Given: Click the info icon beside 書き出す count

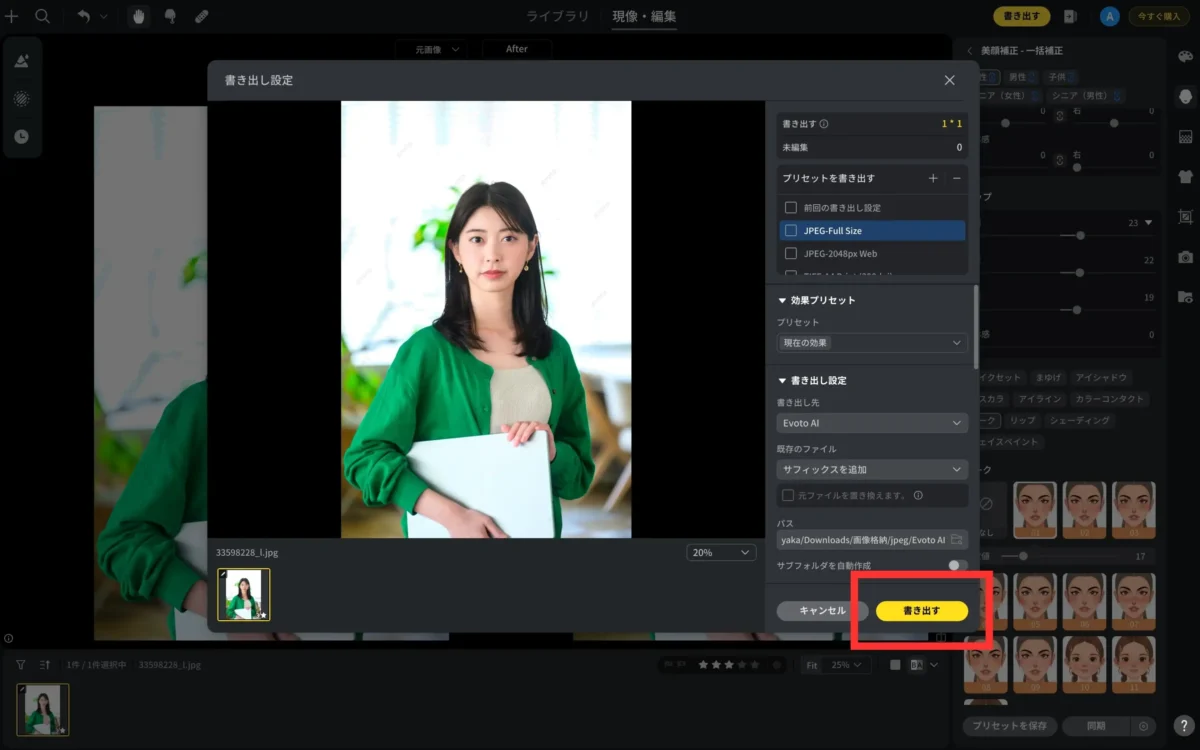Looking at the screenshot, I should tap(824, 124).
